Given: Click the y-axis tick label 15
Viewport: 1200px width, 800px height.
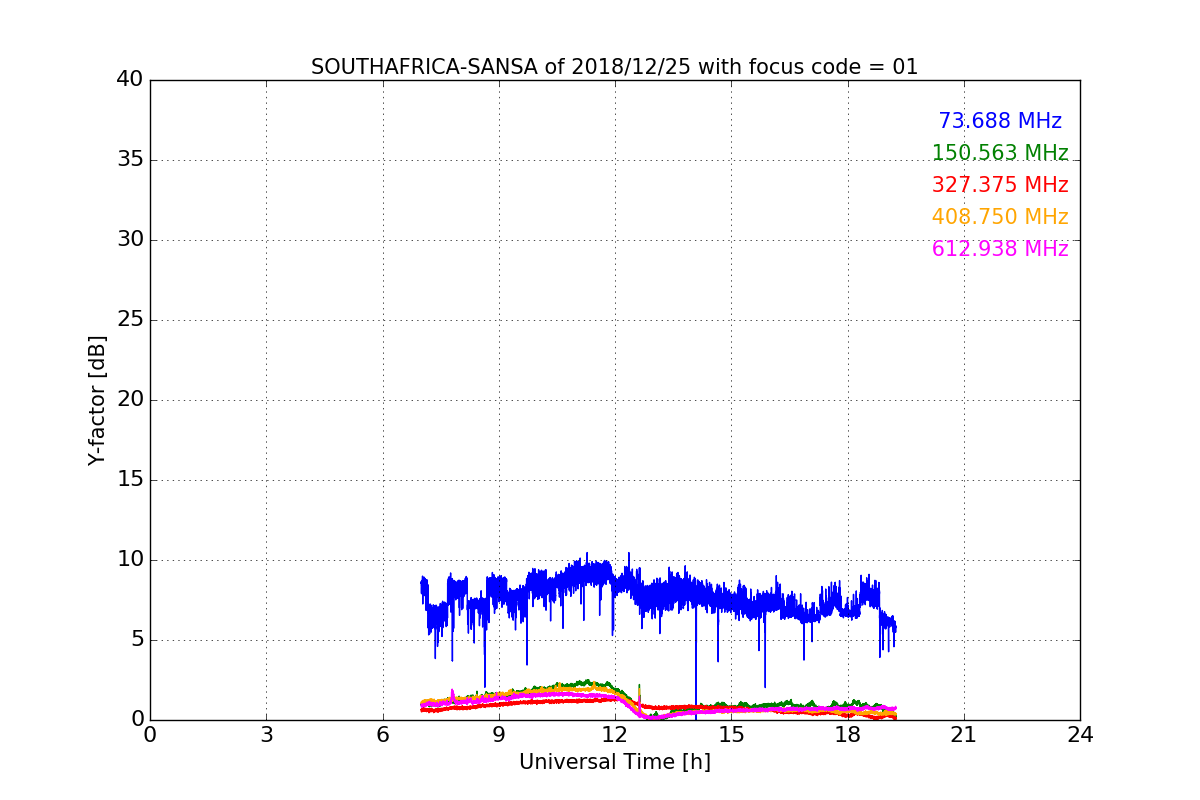Looking at the screenshot, I should tap(130, 480).
